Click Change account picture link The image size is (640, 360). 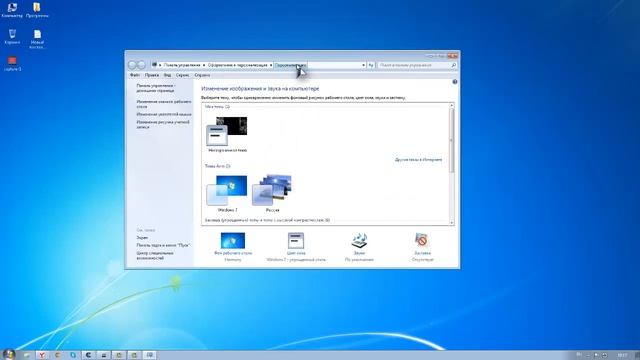coord(163,124)
